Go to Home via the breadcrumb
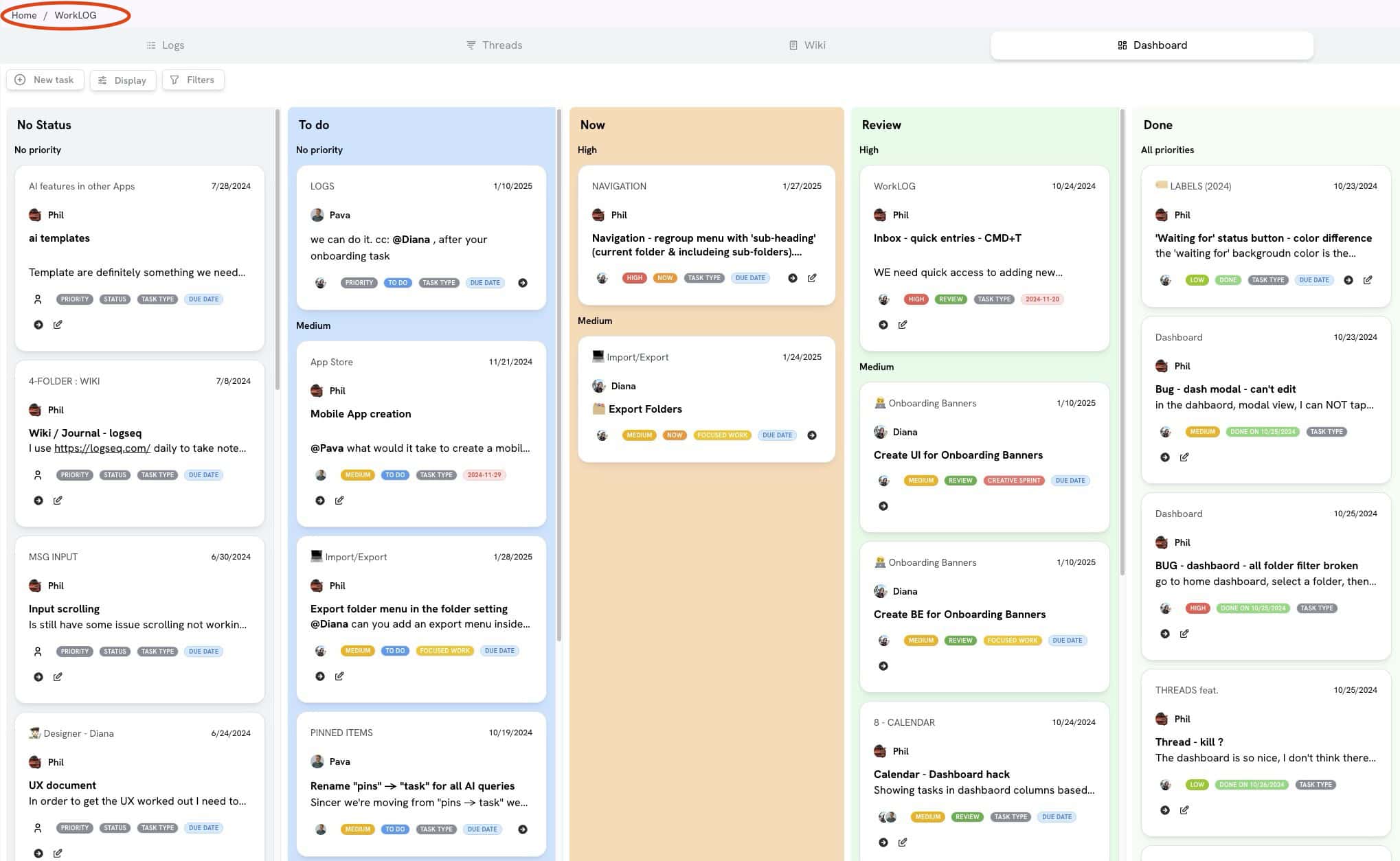The image size is (1400, 861). tap(23, 14)
